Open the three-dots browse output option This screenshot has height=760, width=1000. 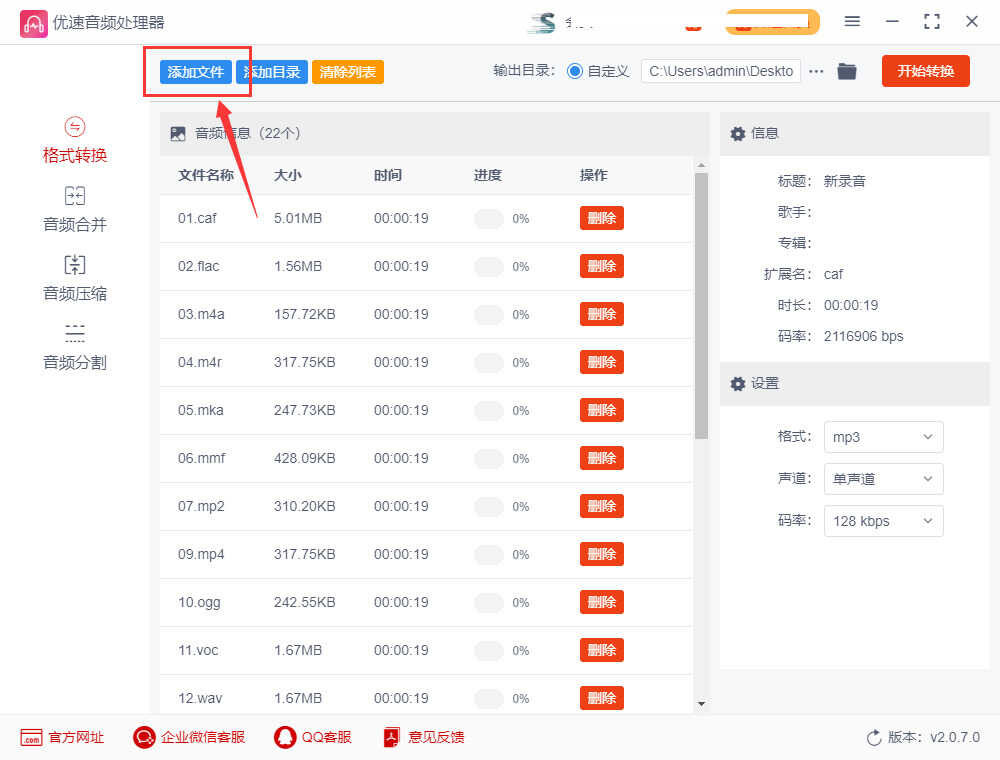[x=816, y=71]
